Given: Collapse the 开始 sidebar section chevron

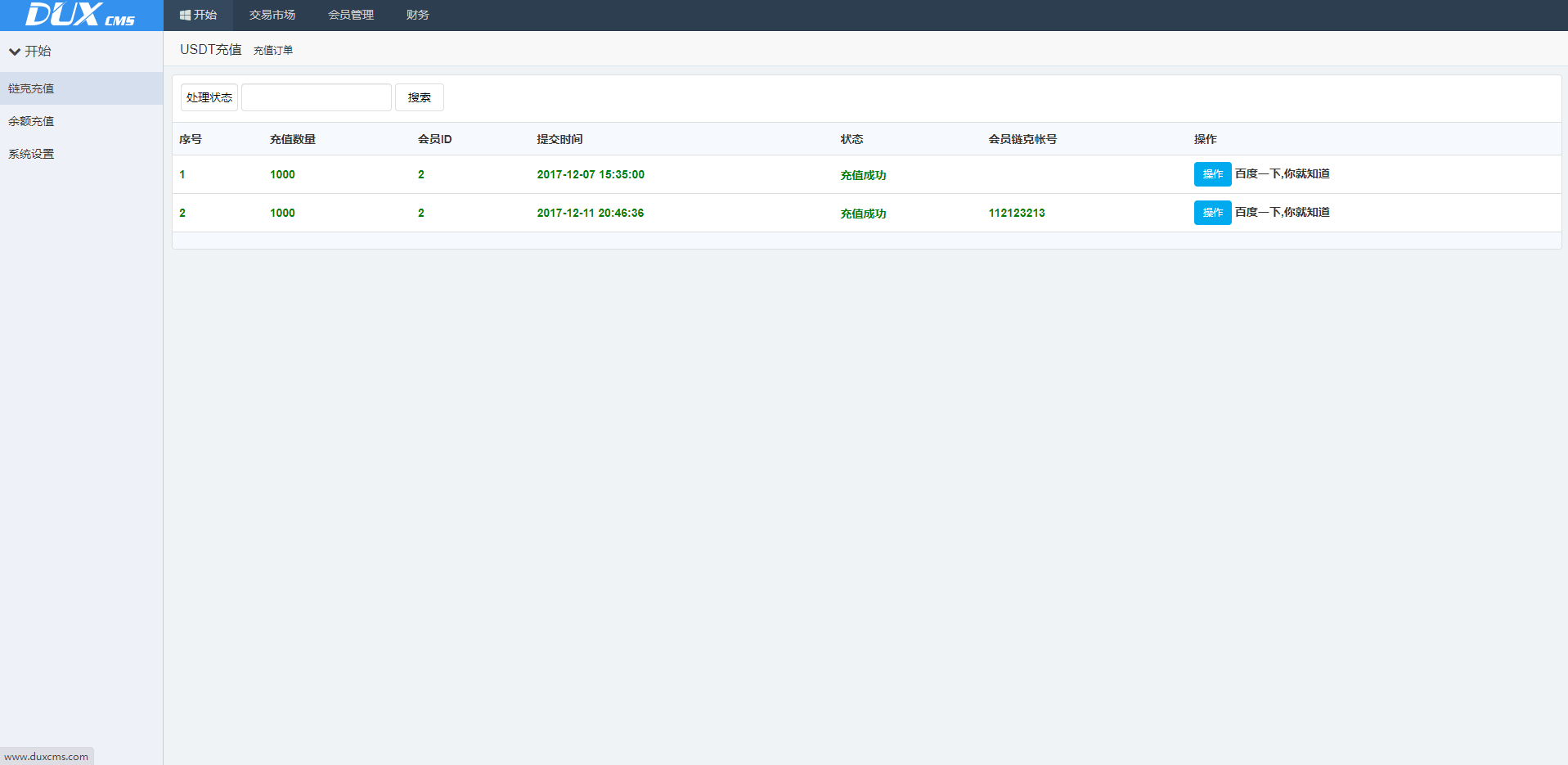Looking at the screenshot, I should point(14,52).
